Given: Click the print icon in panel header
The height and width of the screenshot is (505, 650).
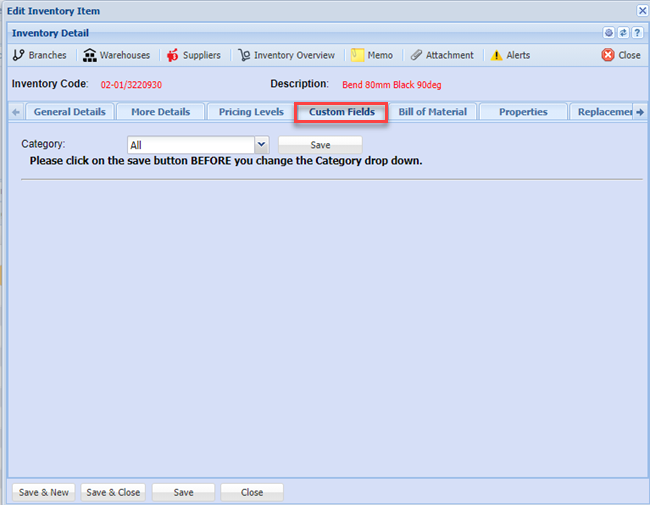Looking at the screenshot, I should pos(608,33).
